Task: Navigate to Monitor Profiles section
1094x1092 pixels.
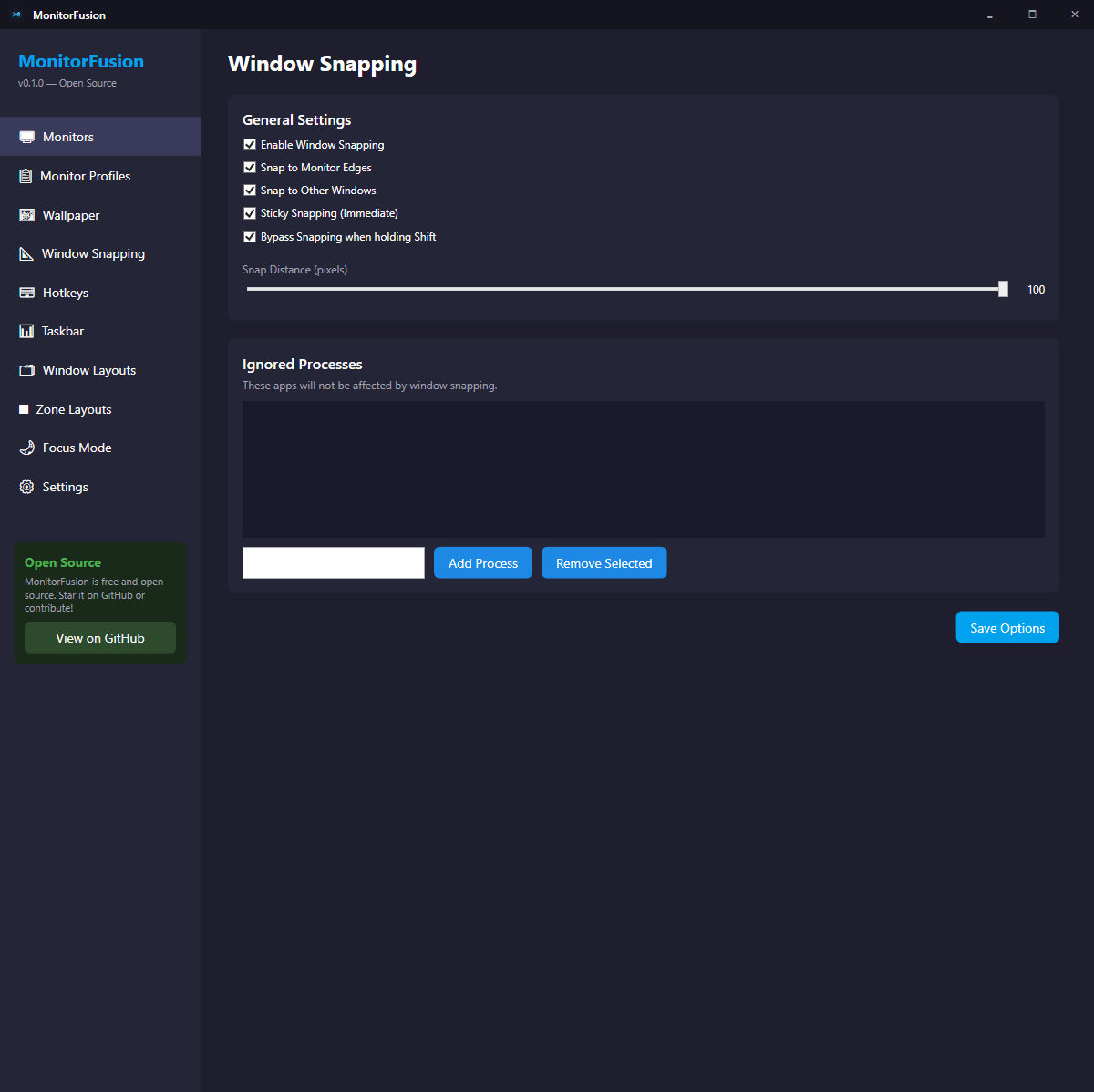Action: tap(86, 175)
